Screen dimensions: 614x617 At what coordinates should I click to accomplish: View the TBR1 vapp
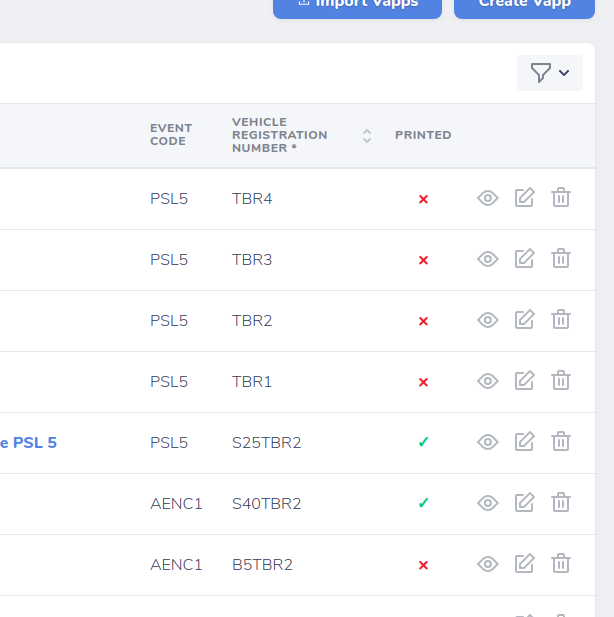(488, 381)
